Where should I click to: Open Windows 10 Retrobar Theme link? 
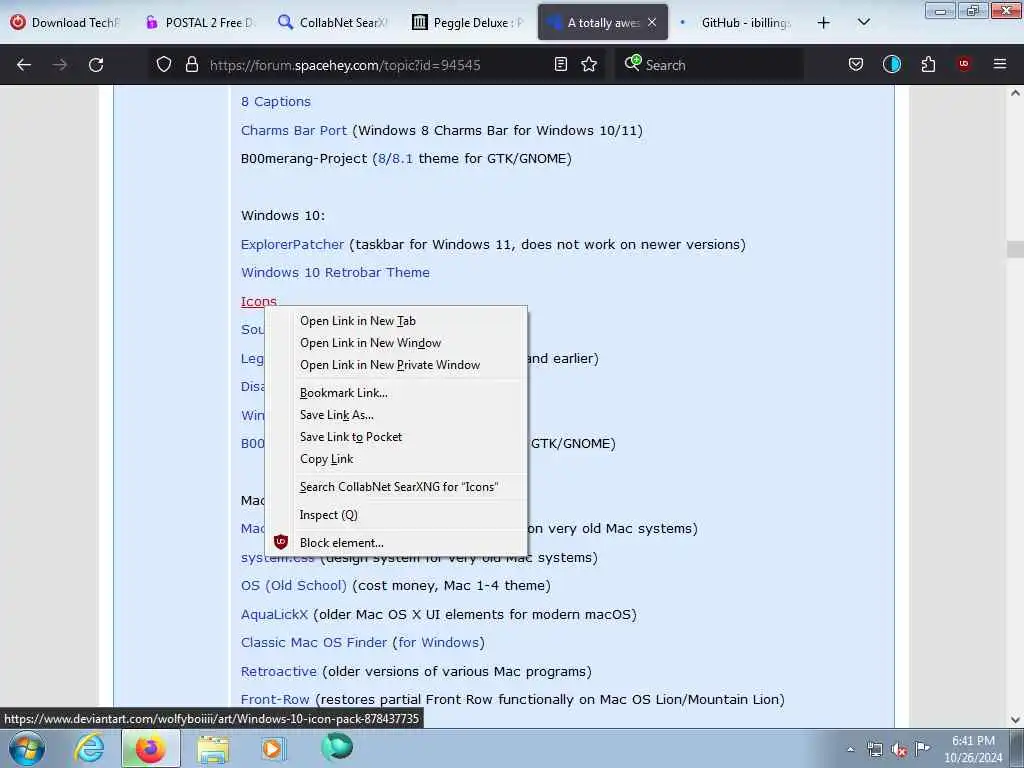click(x=335, y=272)
